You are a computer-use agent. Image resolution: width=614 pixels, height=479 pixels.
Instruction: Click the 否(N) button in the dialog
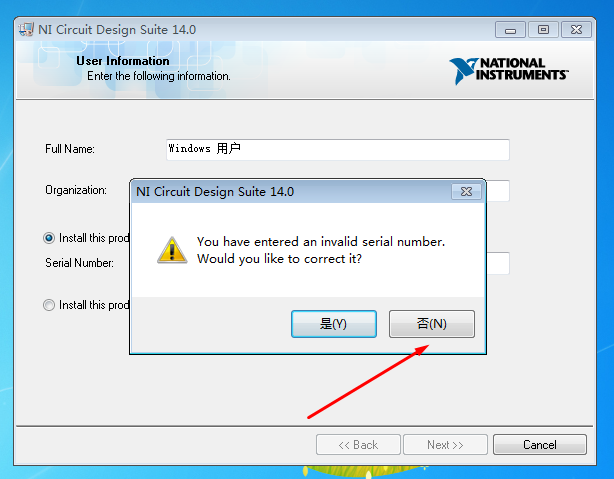point(432,324)
